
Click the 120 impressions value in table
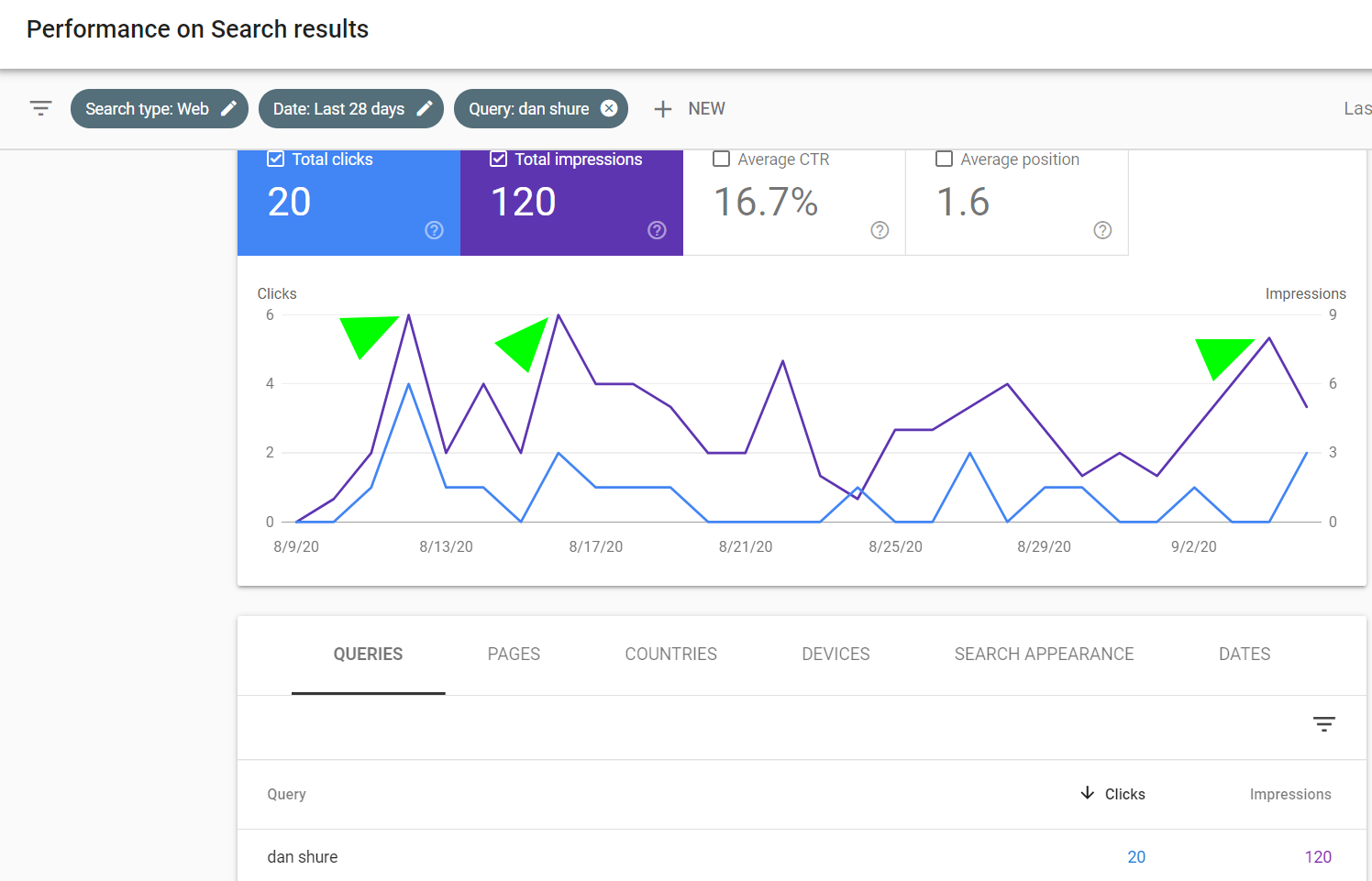tap(1318, 857)
